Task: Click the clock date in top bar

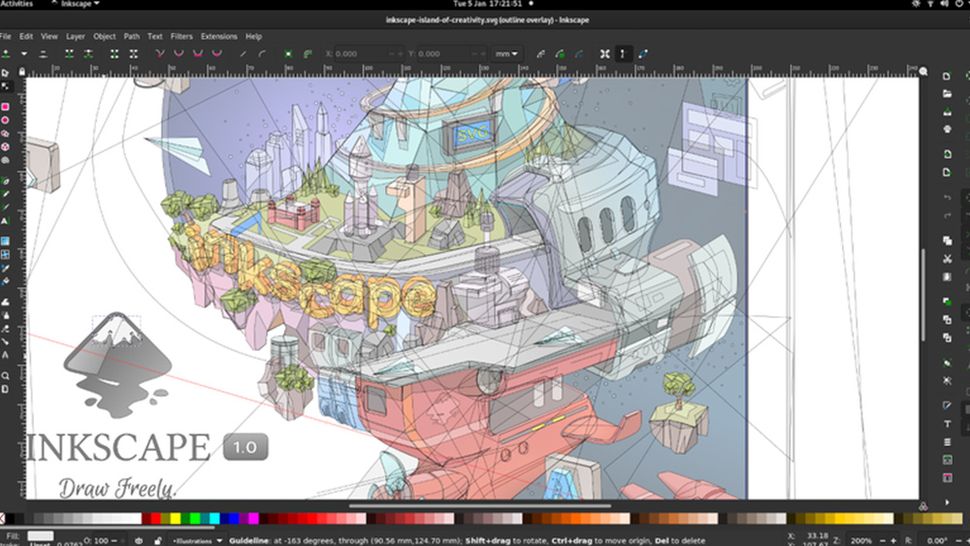Action: click(486, 4)
